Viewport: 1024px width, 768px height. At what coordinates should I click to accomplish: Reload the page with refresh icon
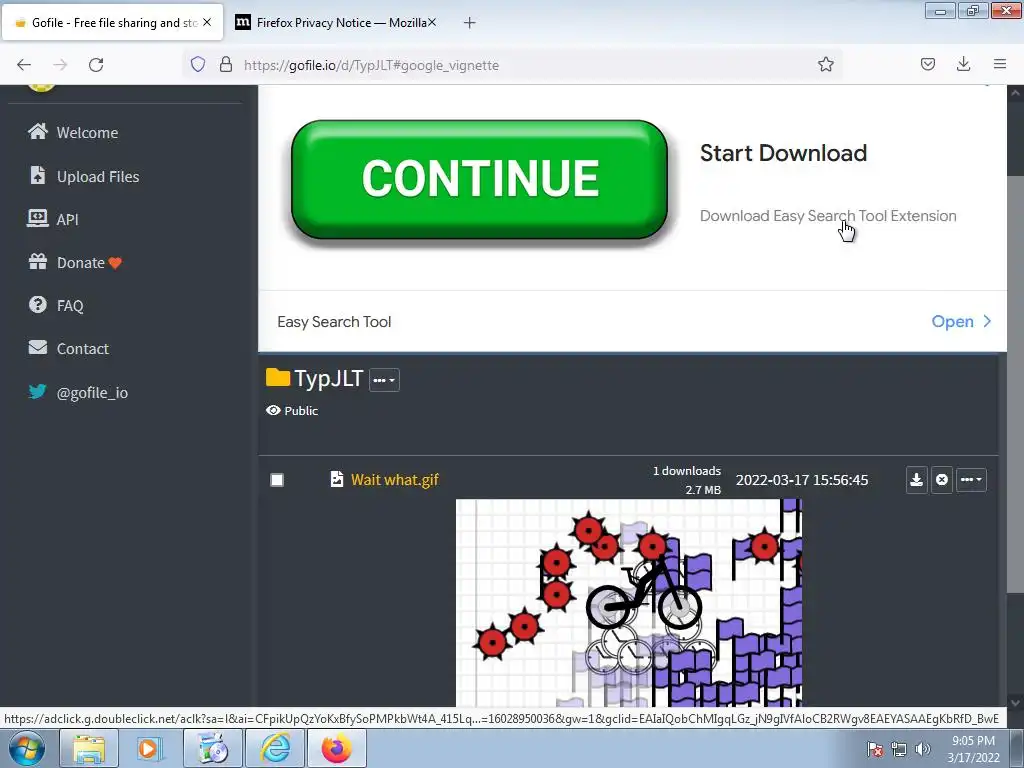(x=96, y=65)
